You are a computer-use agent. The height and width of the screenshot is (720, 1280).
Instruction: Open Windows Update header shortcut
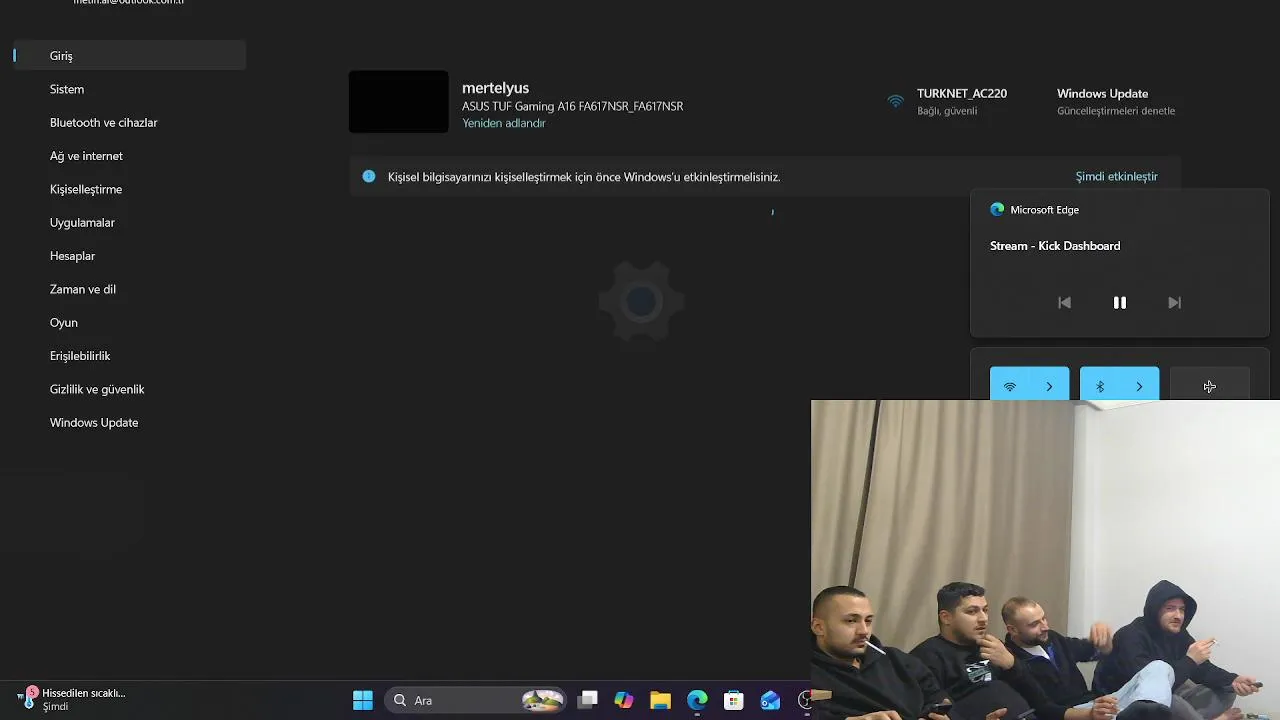(1115, 101)
